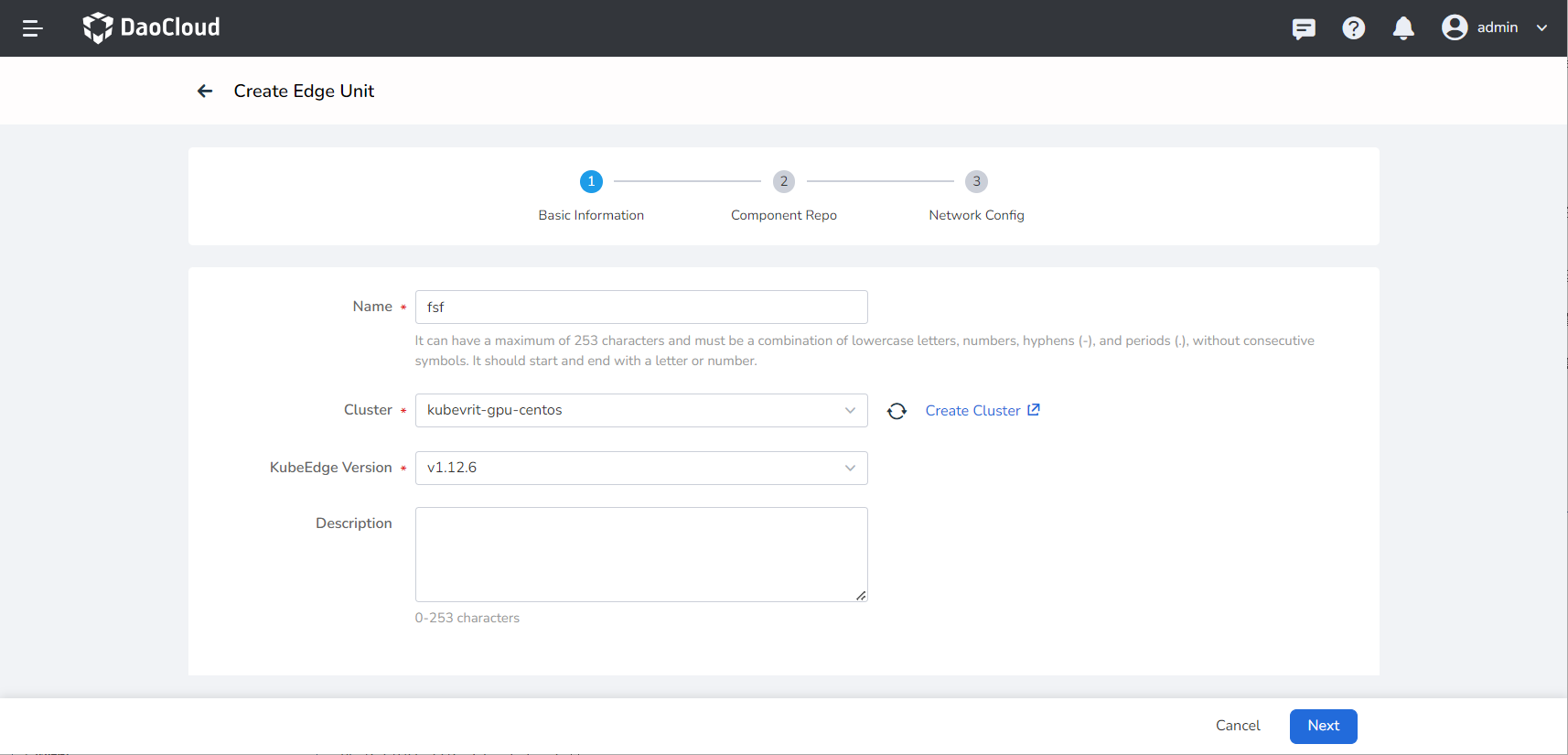The image size is (1568, 755).
Task: Proceed with the Next button
Action: coord(1323,726)
